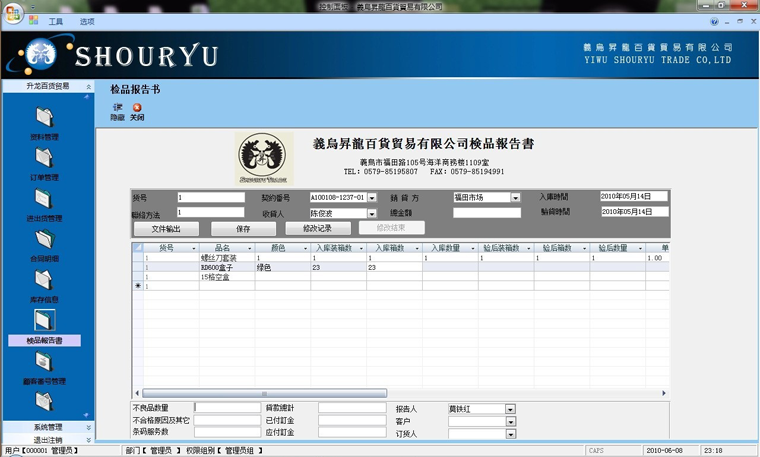Expand the 退出注销 sidebar section
The width and height of the screenshot is (760, 457).
(x=89, y=440)
